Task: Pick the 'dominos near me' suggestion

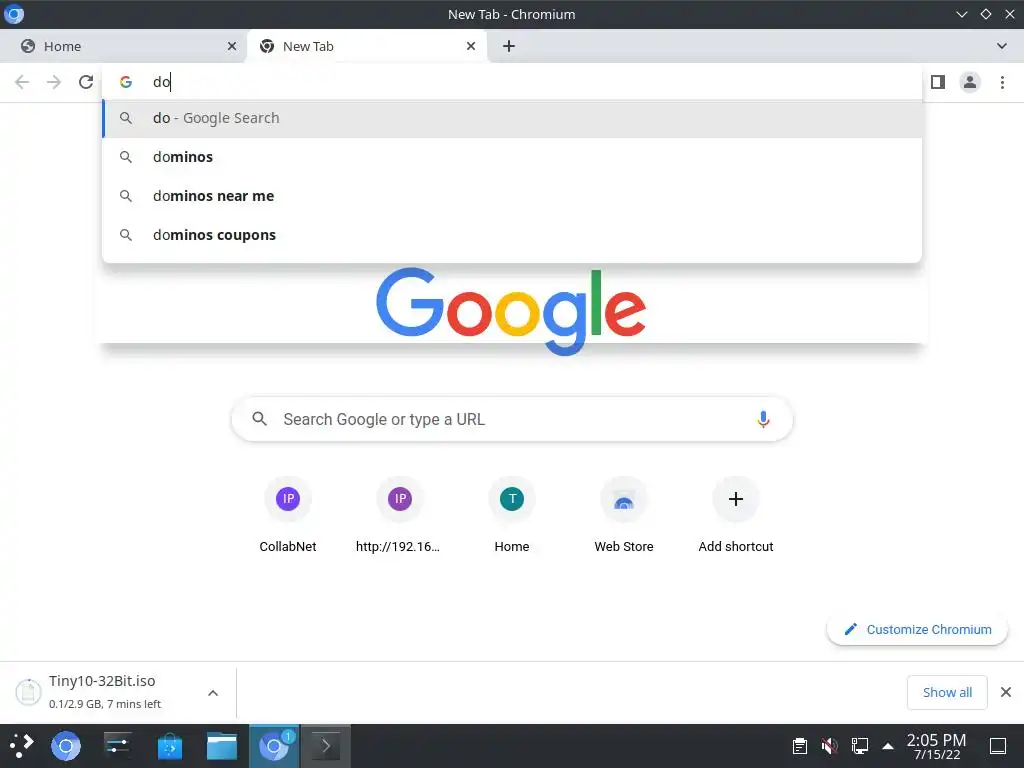Action: [x=512, y=196]
